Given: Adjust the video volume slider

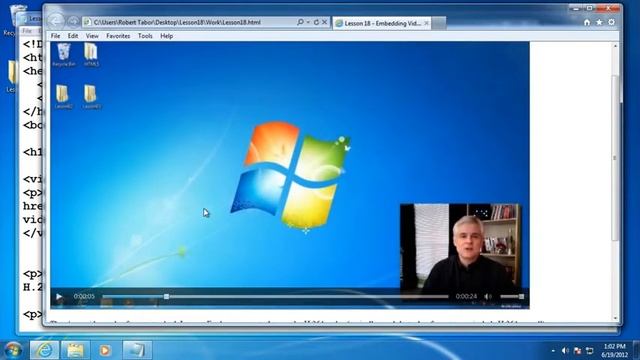Looking at the screenshot, I should 512,297.
